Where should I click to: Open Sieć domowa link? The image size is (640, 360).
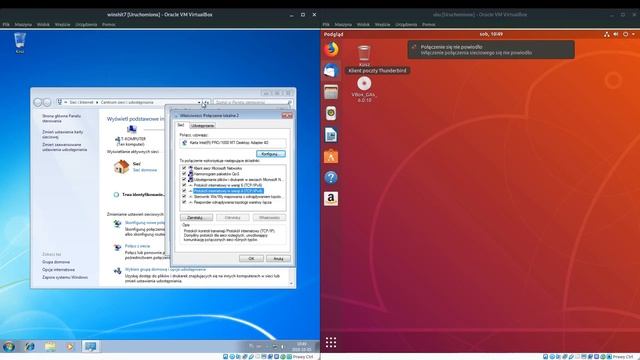[x=145, y=170]
